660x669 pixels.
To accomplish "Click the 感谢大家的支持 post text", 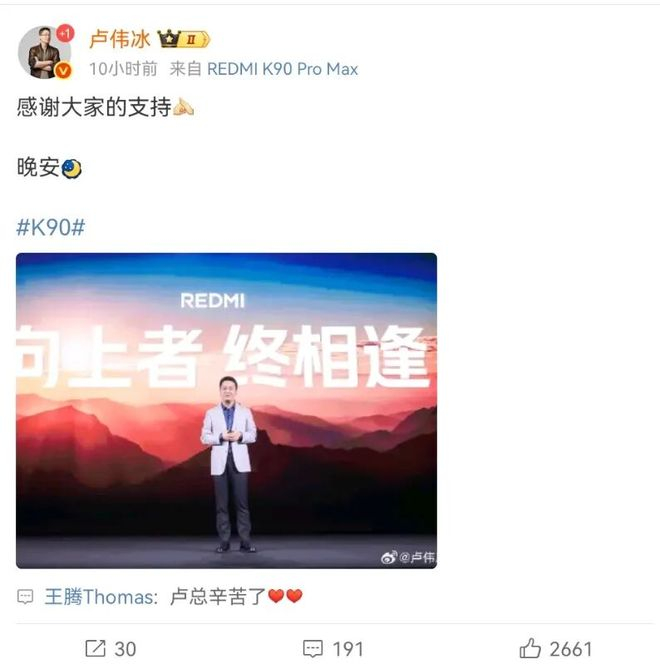I will 94,107.
